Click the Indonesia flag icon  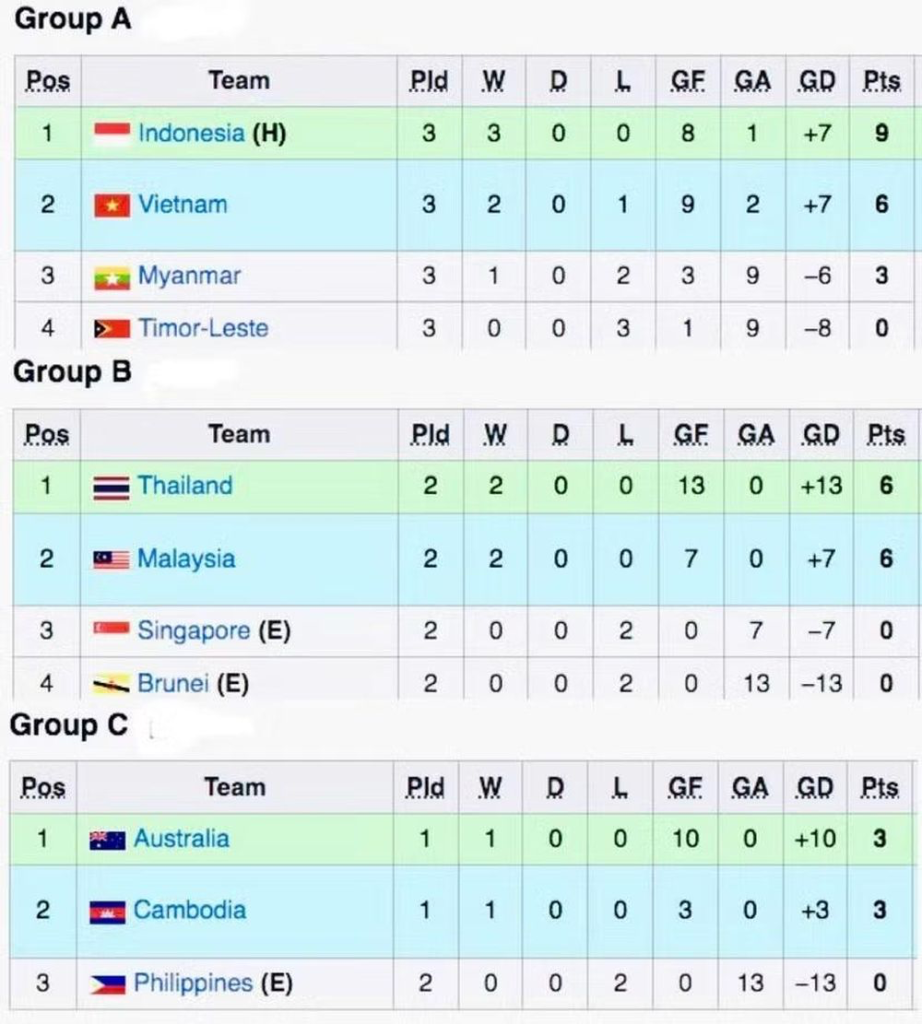(x=112, y=133)
